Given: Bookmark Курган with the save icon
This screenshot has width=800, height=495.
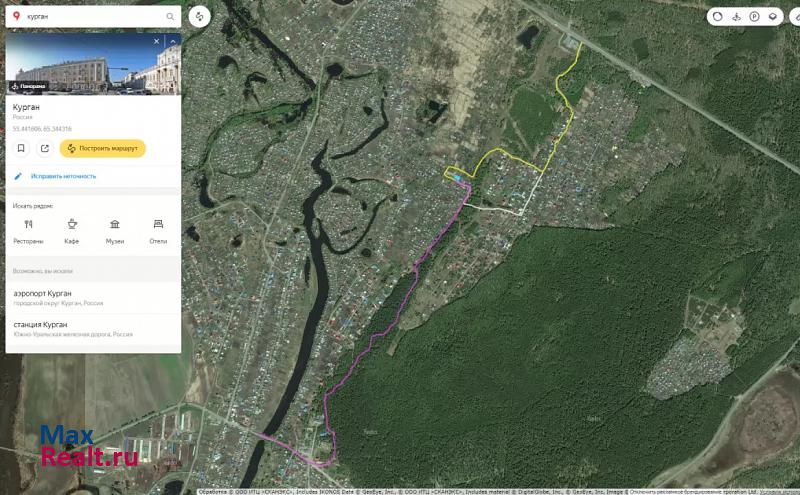Looking at the screenshot, I should click(22, 148).
